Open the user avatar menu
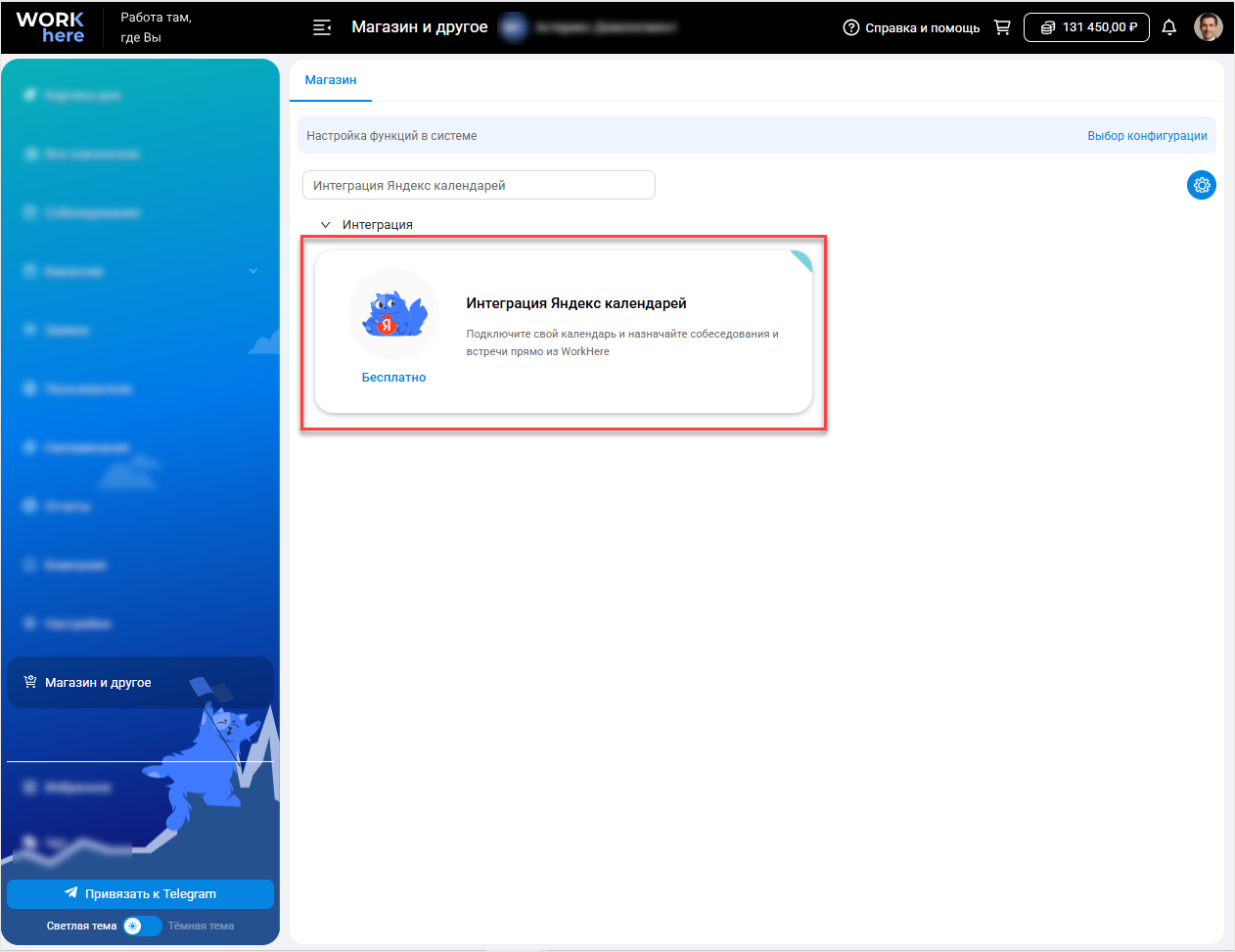 [1209, 27]
